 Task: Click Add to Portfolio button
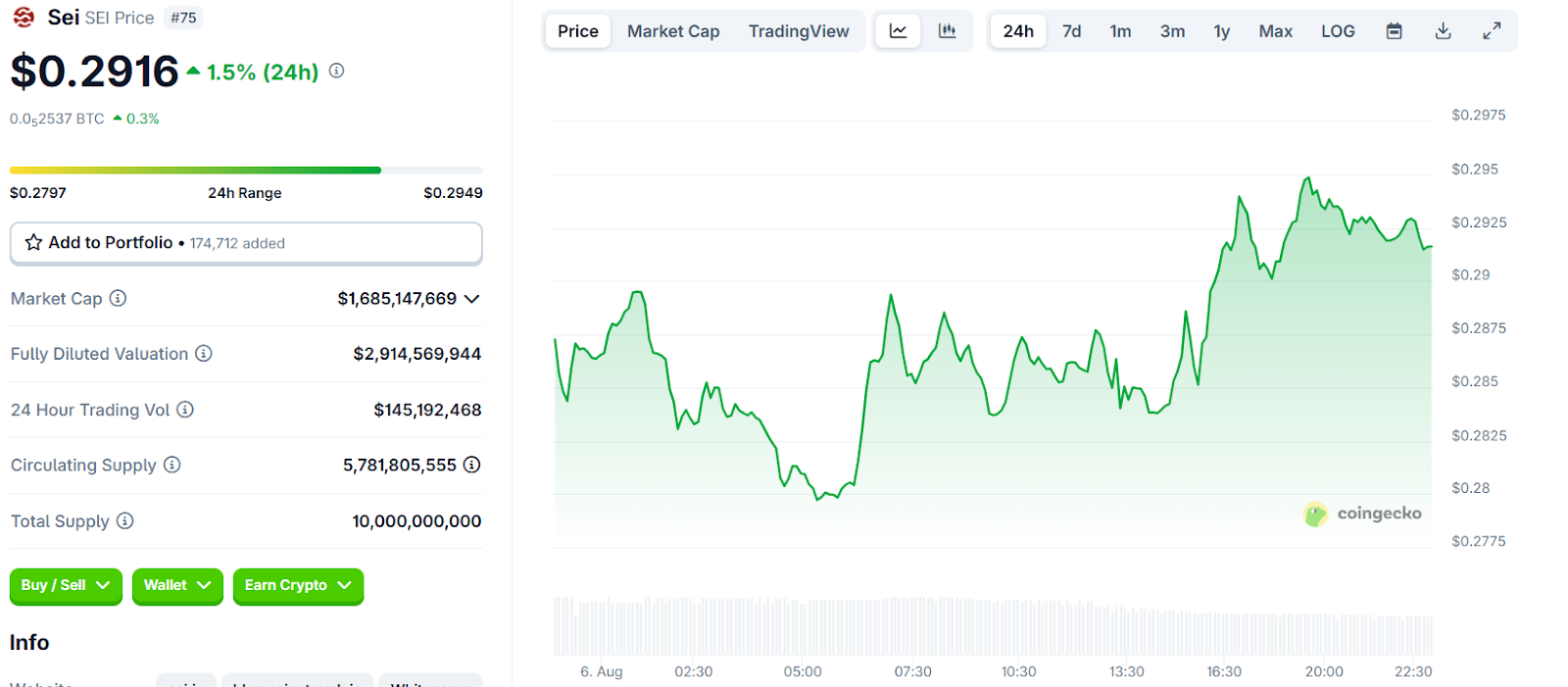246,243
